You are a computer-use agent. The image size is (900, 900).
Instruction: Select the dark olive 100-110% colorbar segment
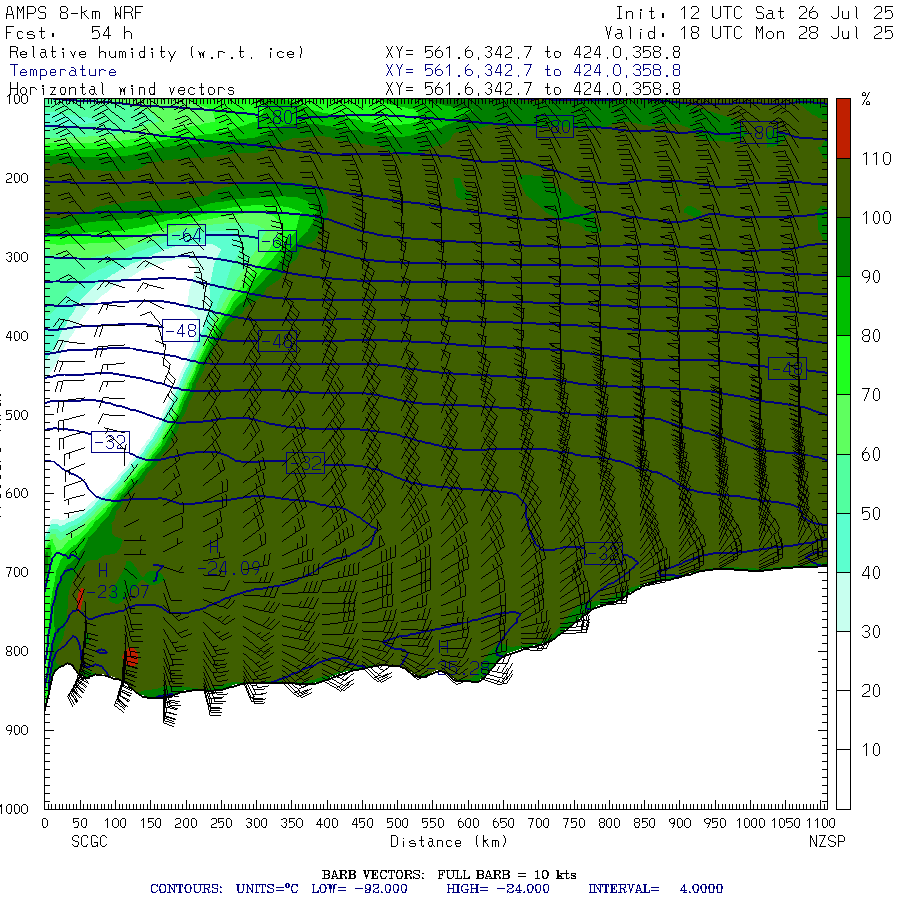pos(843,188)
